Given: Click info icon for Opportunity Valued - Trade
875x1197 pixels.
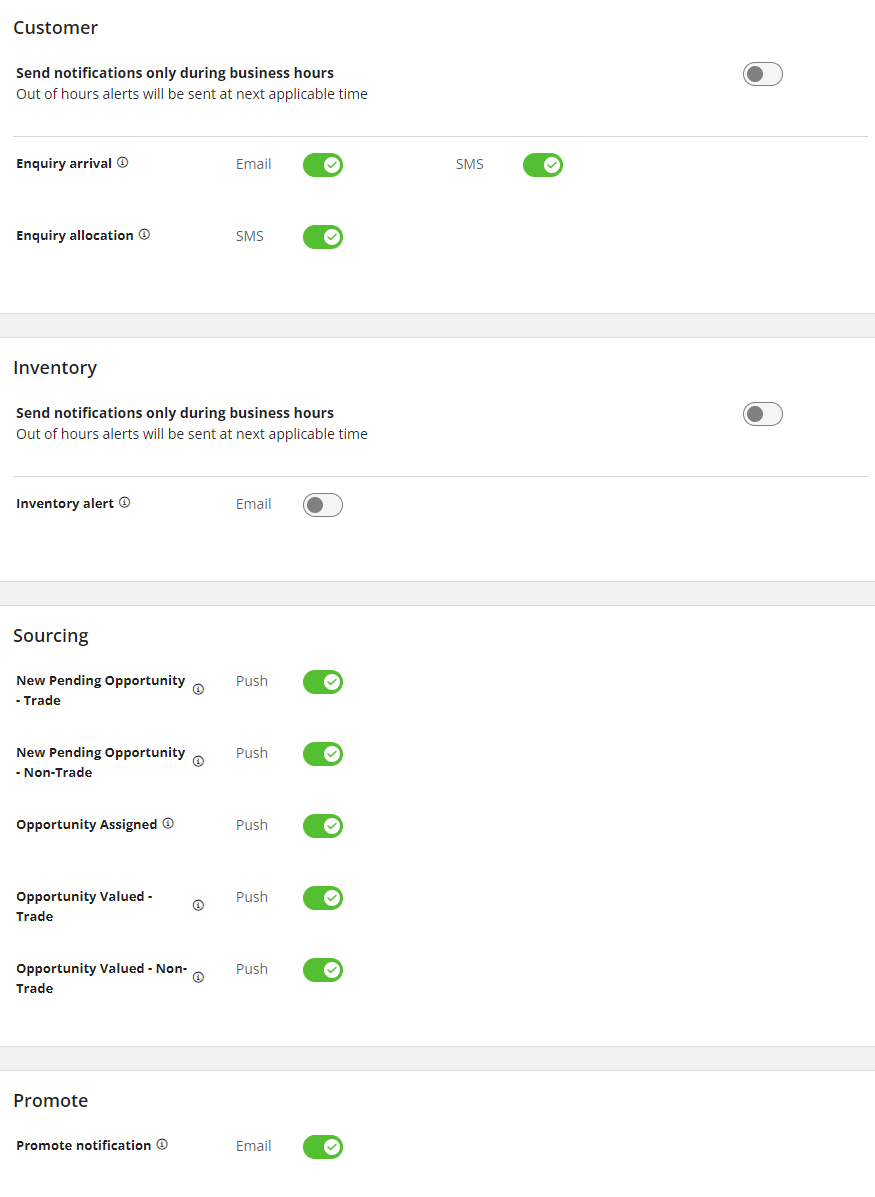Looking at the screenshot, I should (198, 905).
